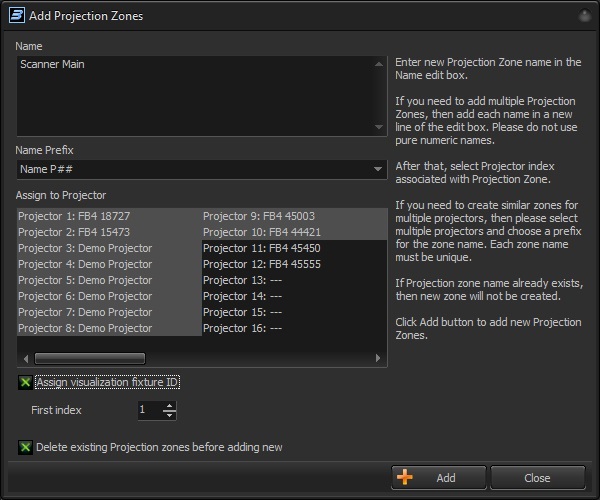Select Projector 3: Demo Projector
Screen dimensions: 600x500
85,248
